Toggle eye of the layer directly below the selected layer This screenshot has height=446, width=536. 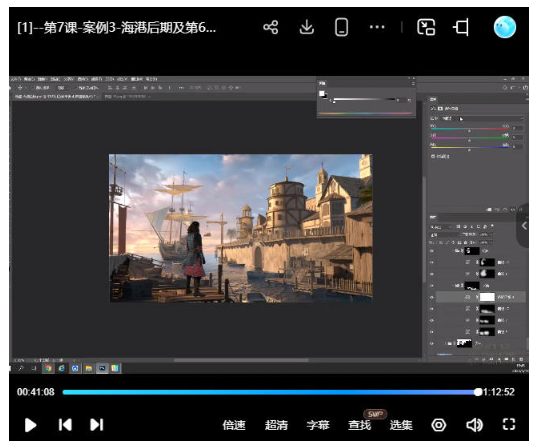(x=432, y=309)
